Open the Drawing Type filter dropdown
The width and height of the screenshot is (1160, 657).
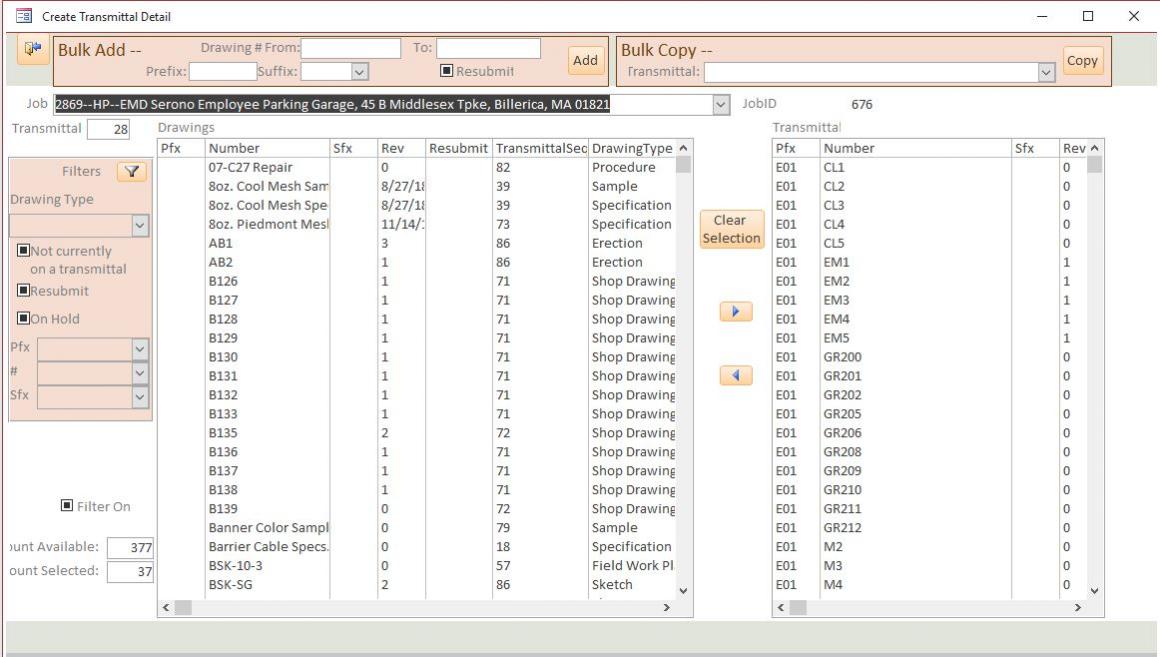[x=140, y=226]
